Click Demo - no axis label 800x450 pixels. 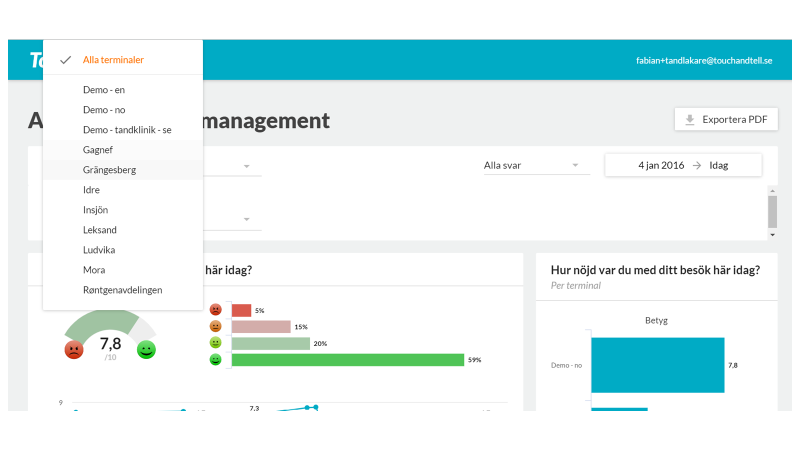point(566,365)
